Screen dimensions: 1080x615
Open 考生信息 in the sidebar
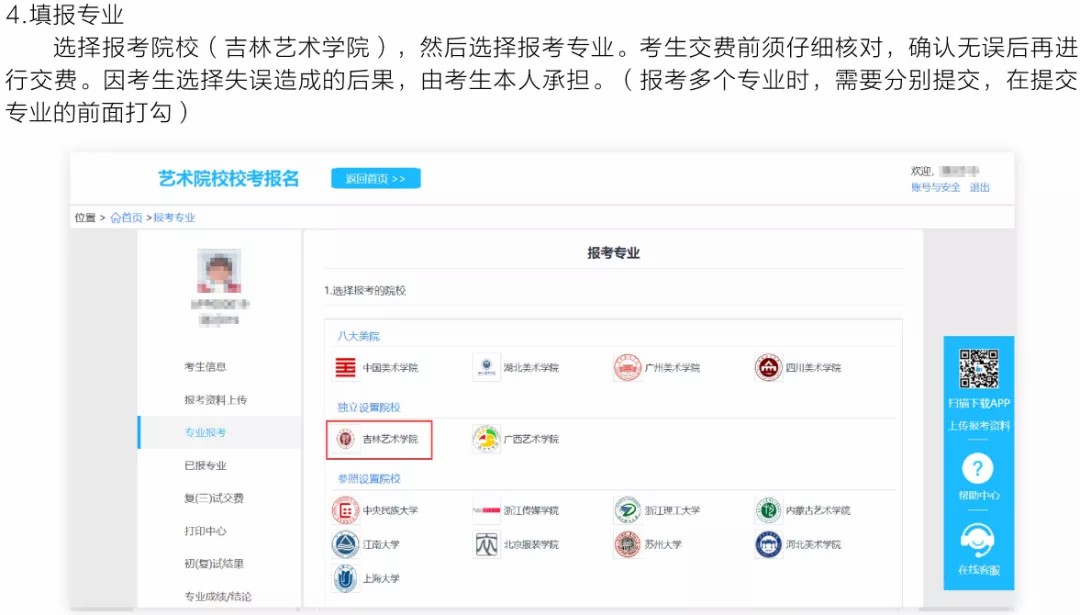coord(205,367)
